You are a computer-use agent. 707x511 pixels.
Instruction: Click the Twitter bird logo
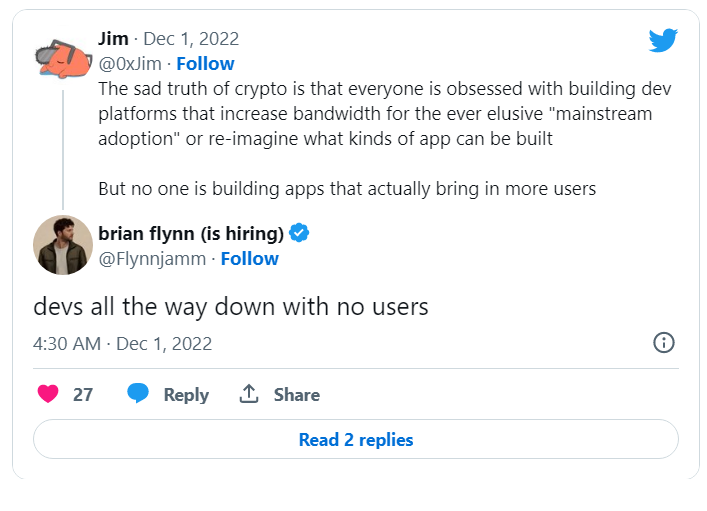(663, 40)
